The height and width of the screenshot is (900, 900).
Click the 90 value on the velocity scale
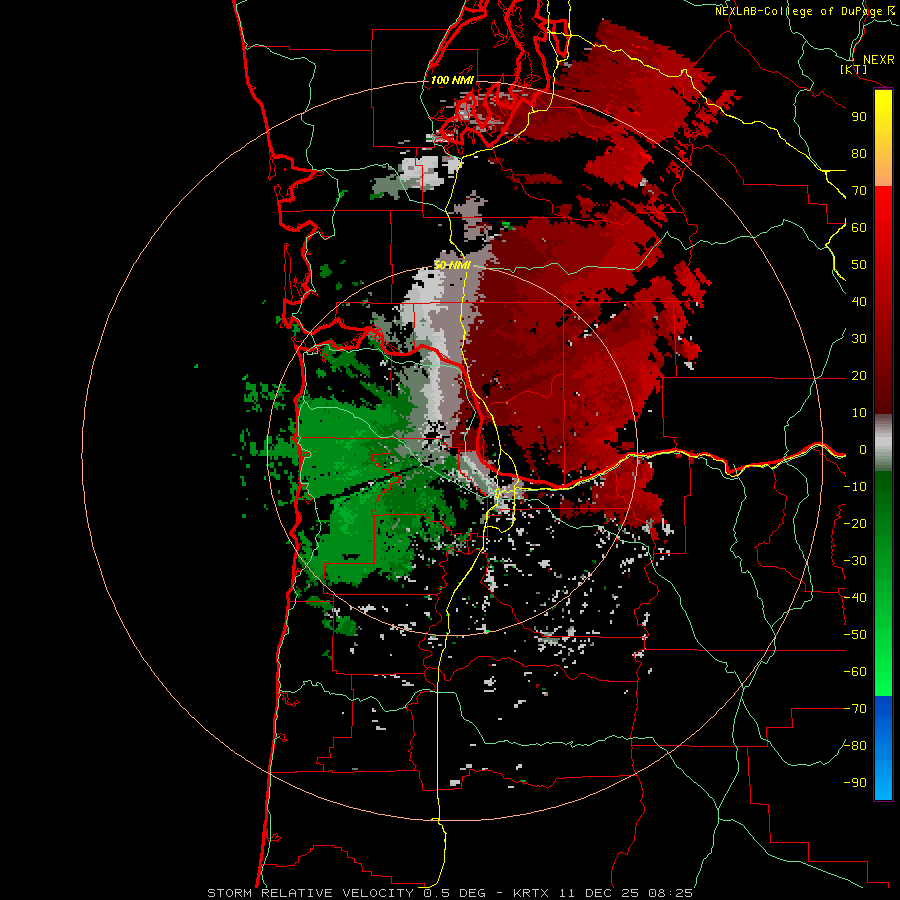click(859, 117)
